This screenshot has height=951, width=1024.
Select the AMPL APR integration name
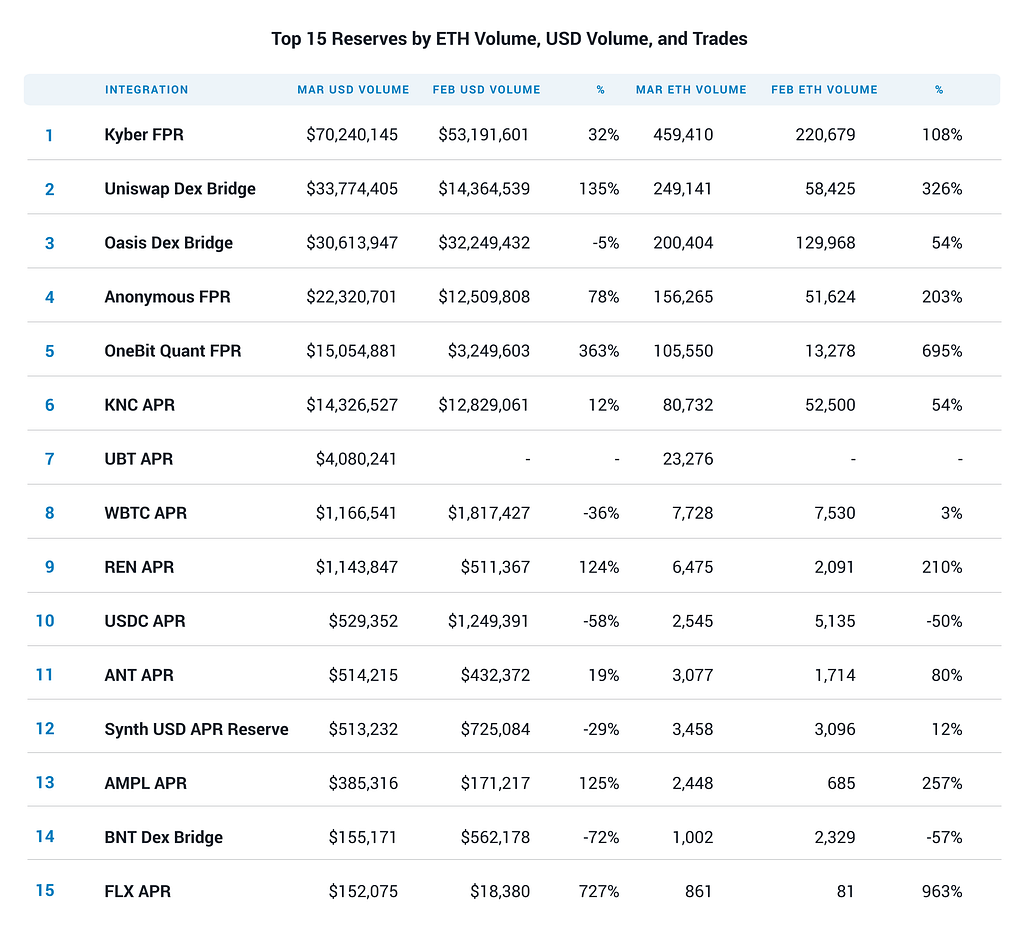pos(146,783)
